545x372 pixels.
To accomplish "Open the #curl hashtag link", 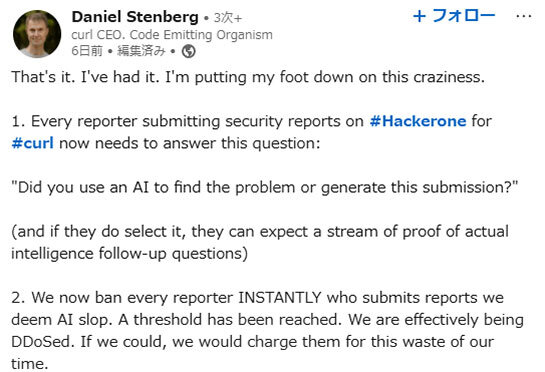I will (33, 143).
